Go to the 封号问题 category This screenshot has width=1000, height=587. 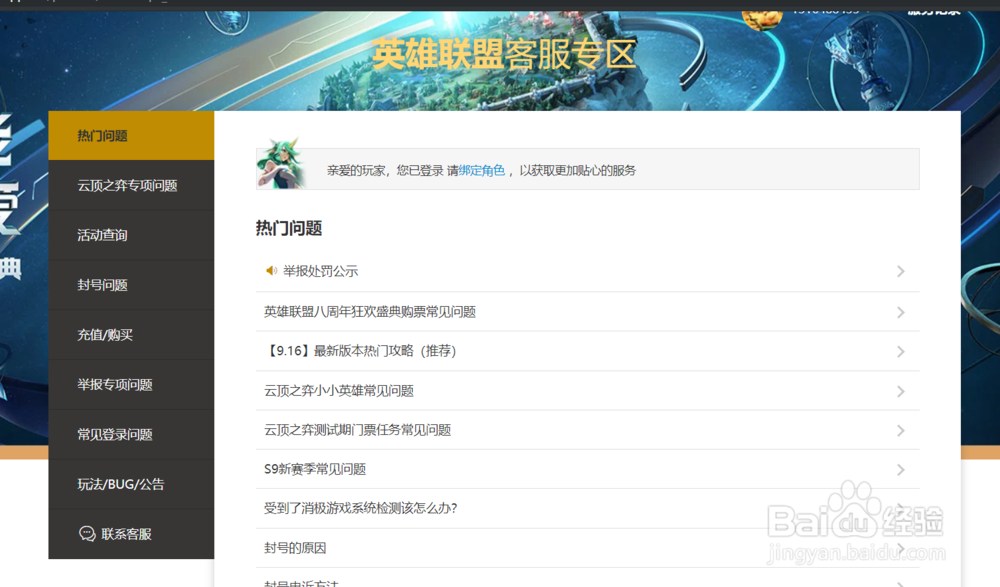pyautogui.click(x=131, y=285)
